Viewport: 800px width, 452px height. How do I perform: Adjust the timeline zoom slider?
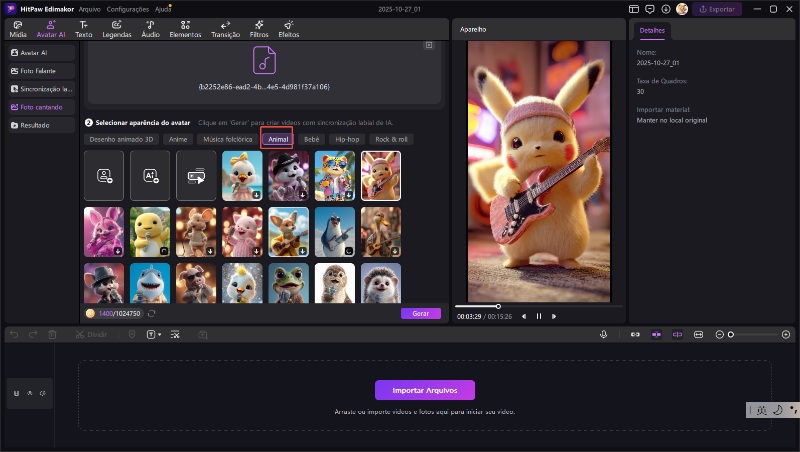(x=754, y=335)
